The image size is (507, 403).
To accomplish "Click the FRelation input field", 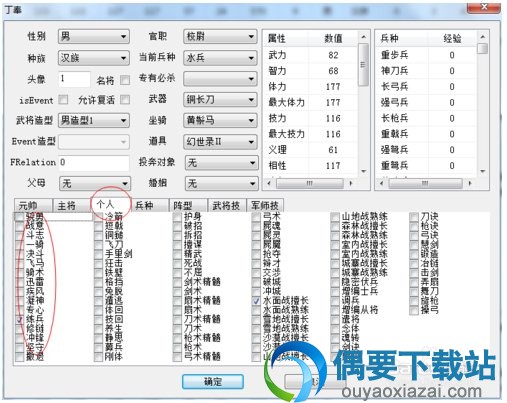I will 94,163.
